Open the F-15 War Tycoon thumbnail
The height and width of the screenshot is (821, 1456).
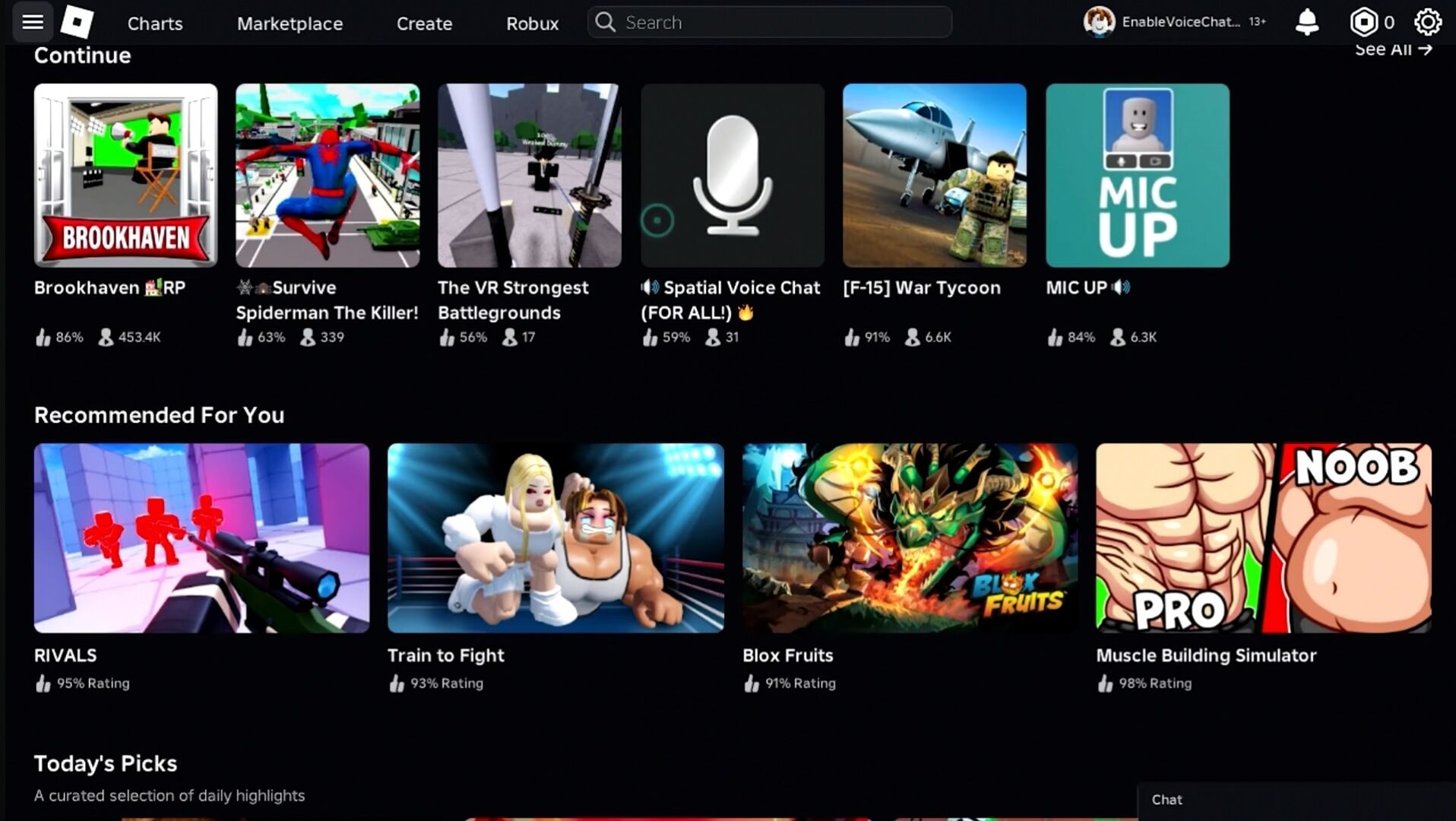click(x=935, y=176)
